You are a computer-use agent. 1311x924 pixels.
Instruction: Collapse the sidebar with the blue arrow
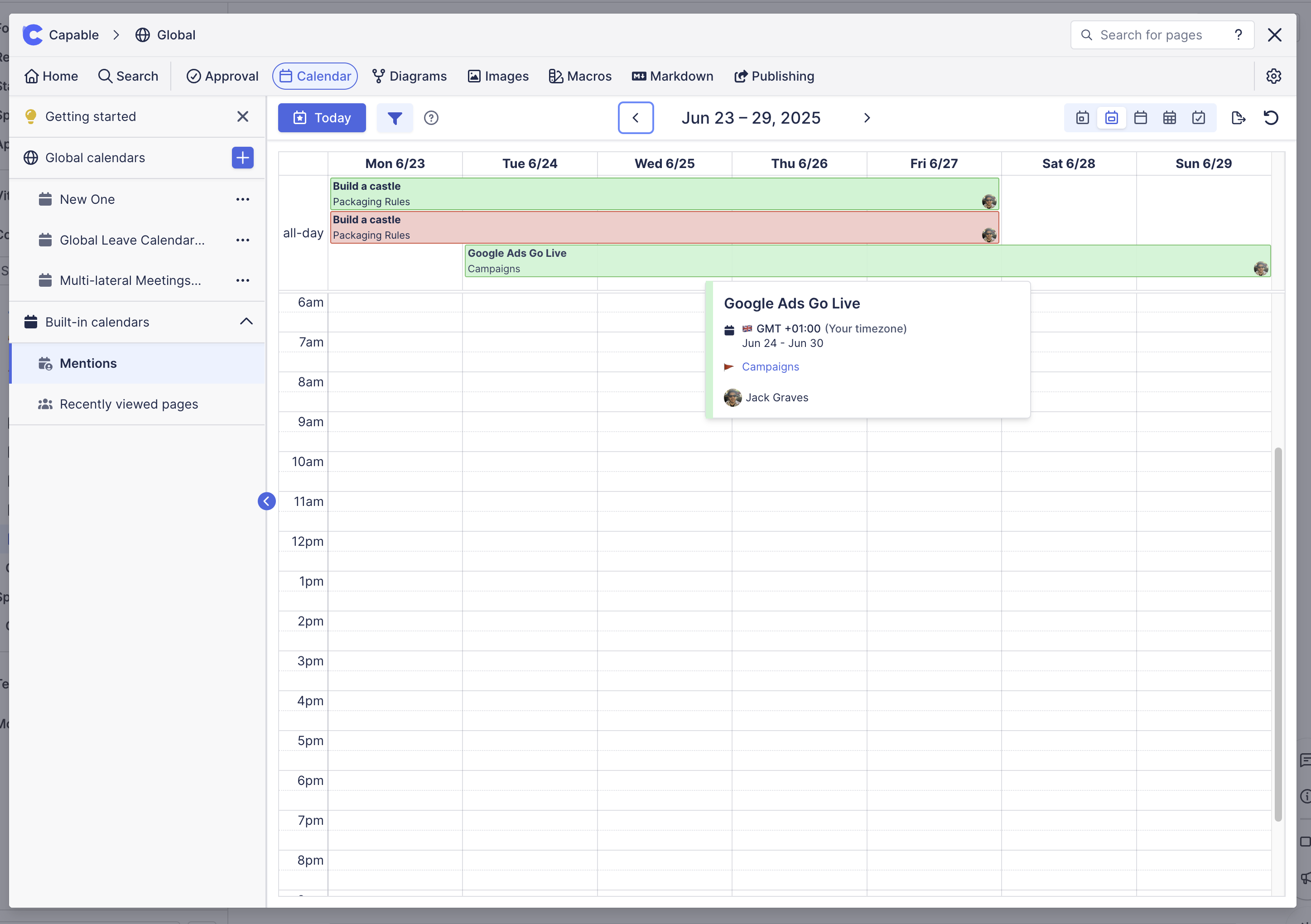(x=266, y=501)
